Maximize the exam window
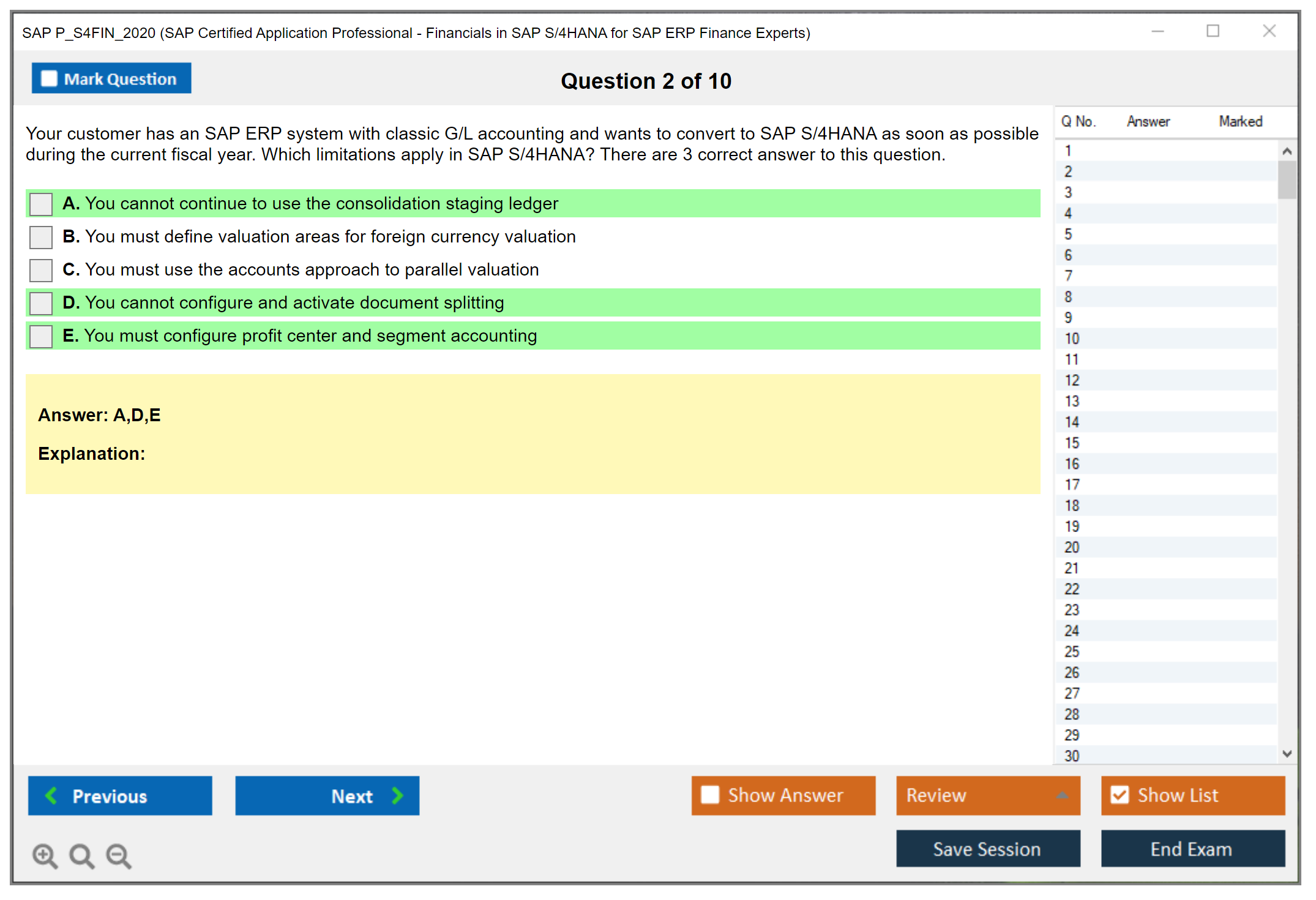This screenshot has width=1316, height=900. (1213, 31)
